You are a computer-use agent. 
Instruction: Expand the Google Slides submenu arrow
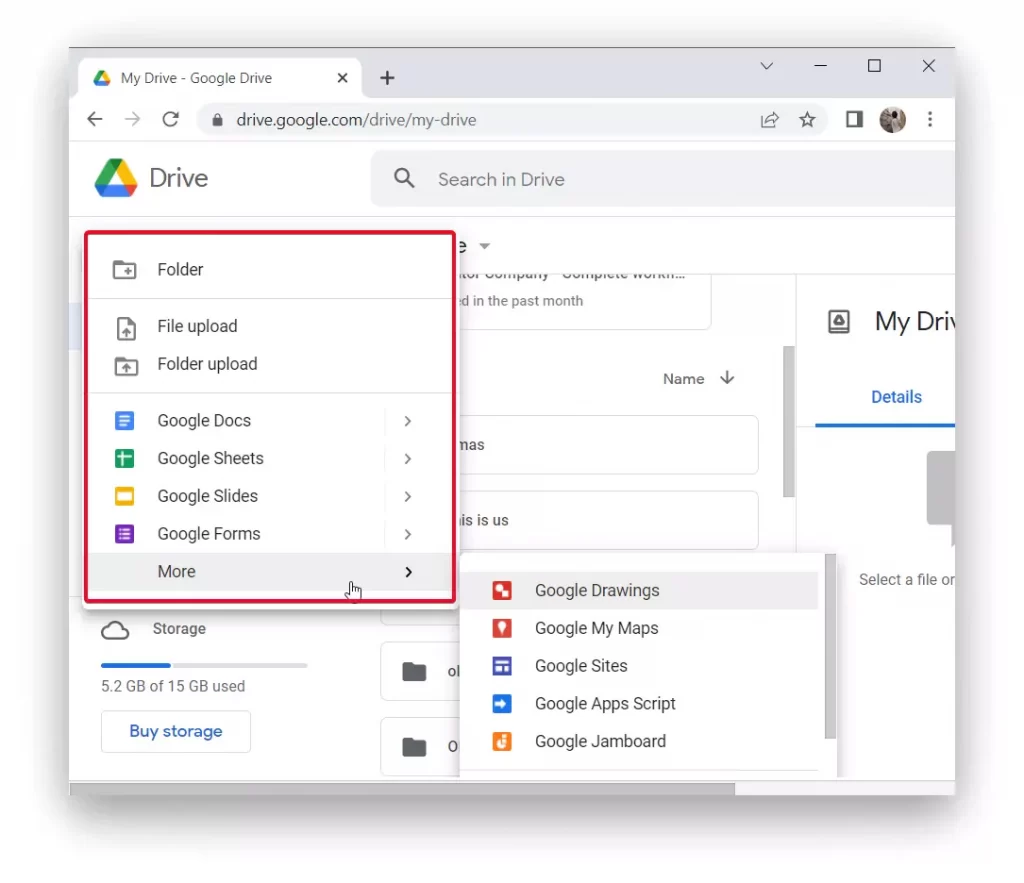point(408,497)
